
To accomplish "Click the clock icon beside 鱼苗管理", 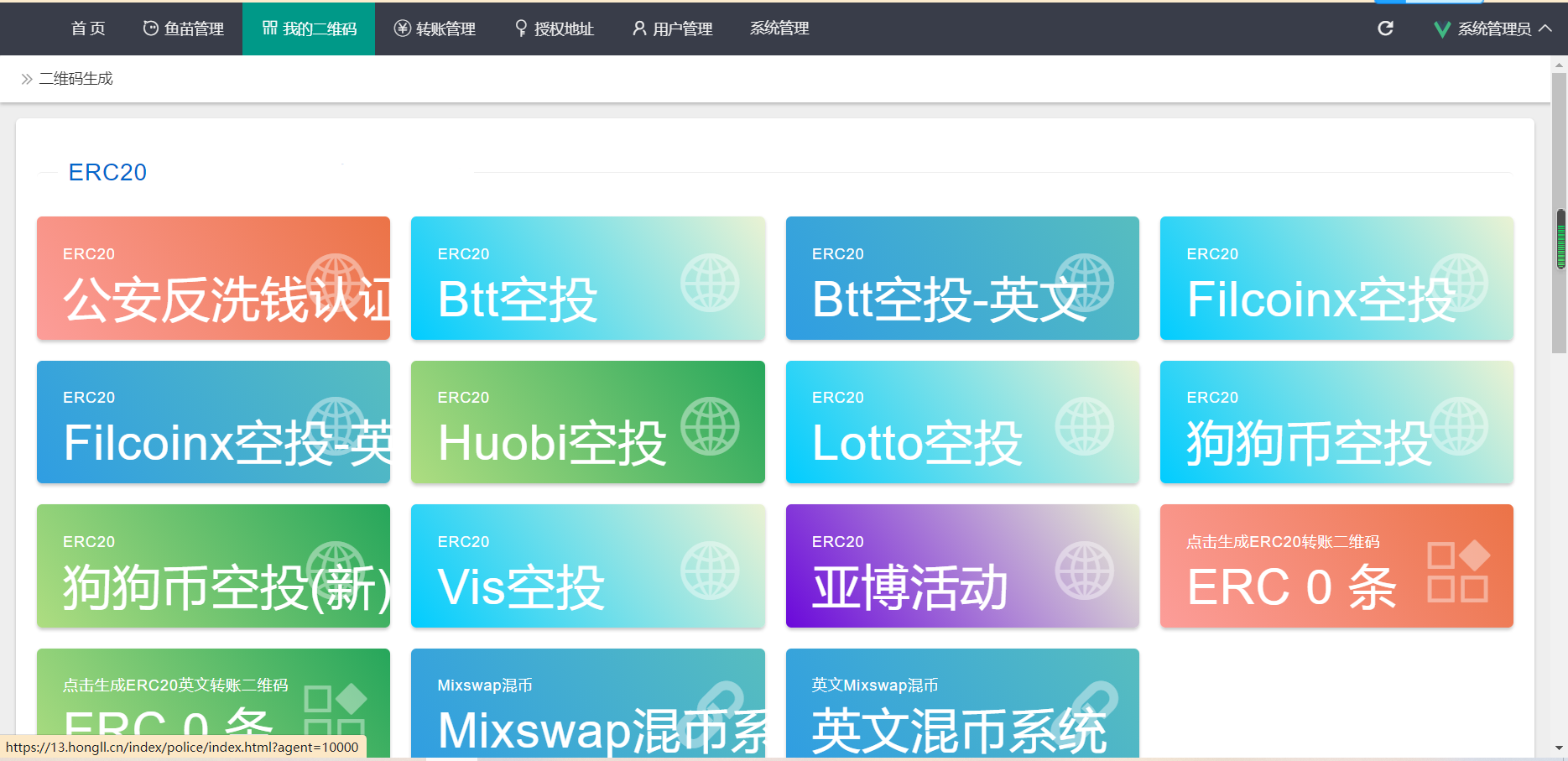I will point(150,29).
